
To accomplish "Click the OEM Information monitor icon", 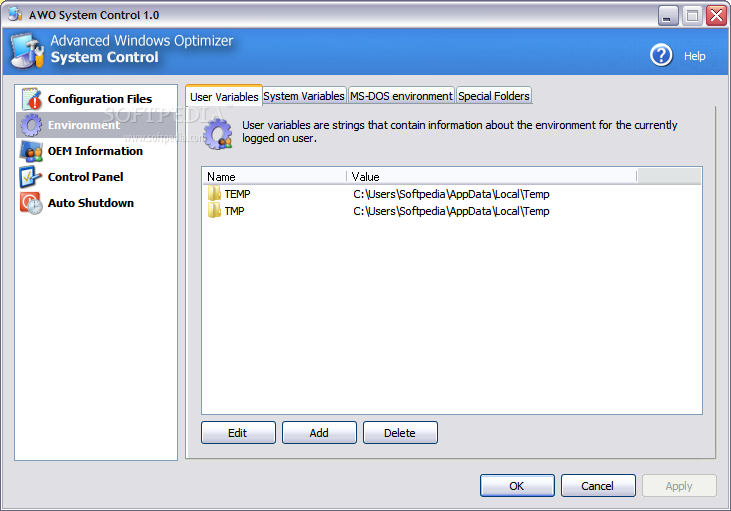I will tap(31, 151).
